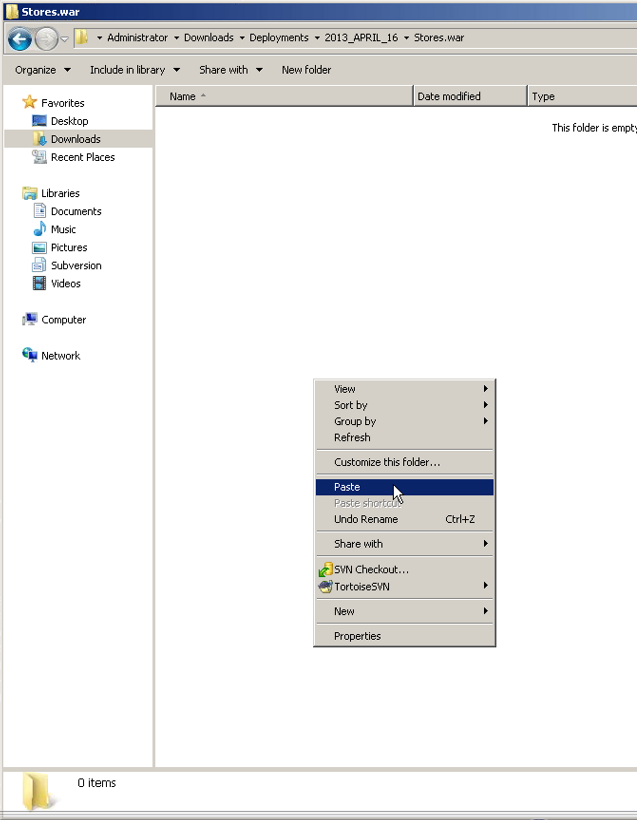Click the Computer icon in sidebar

30,320
